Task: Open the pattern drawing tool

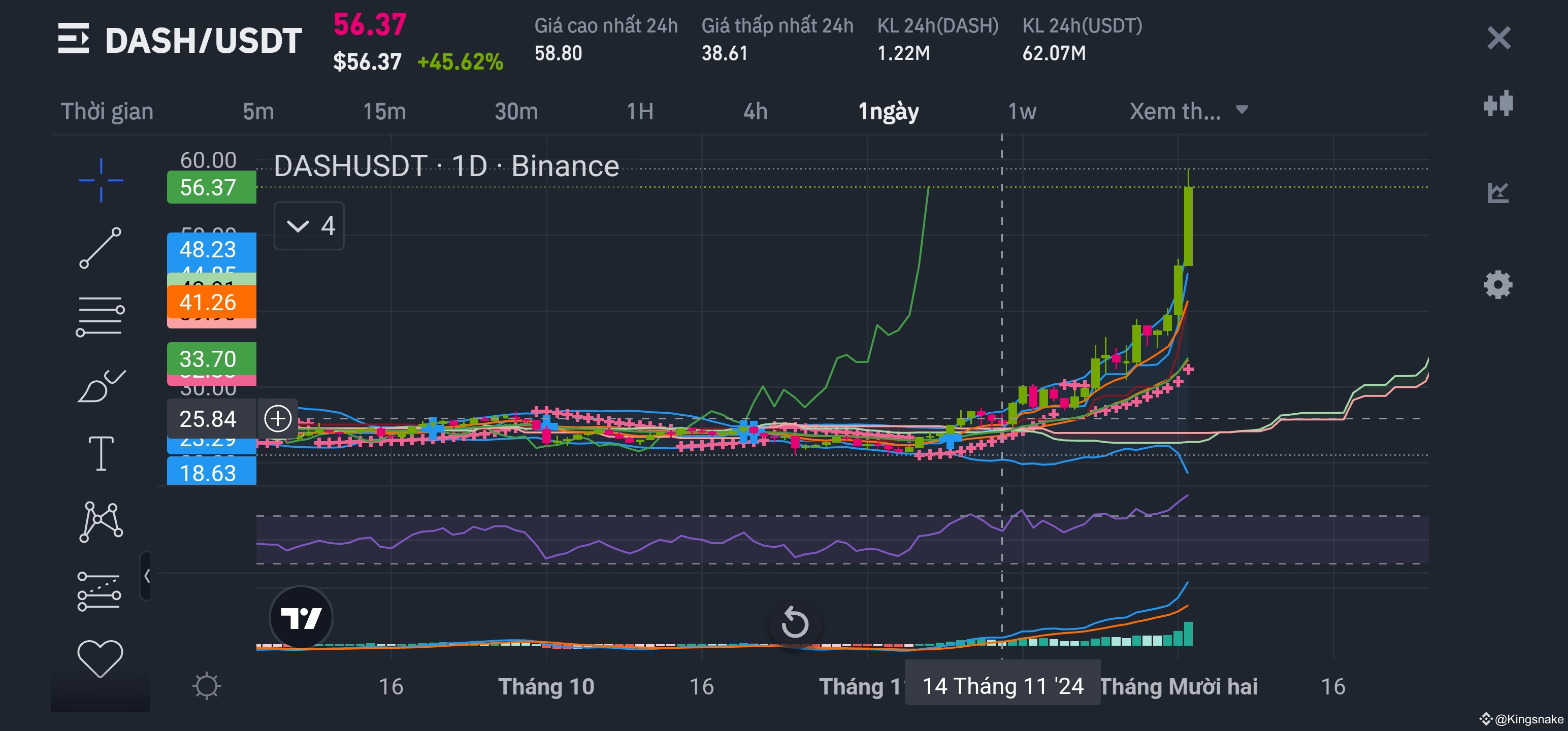Action: coord(101,522)
